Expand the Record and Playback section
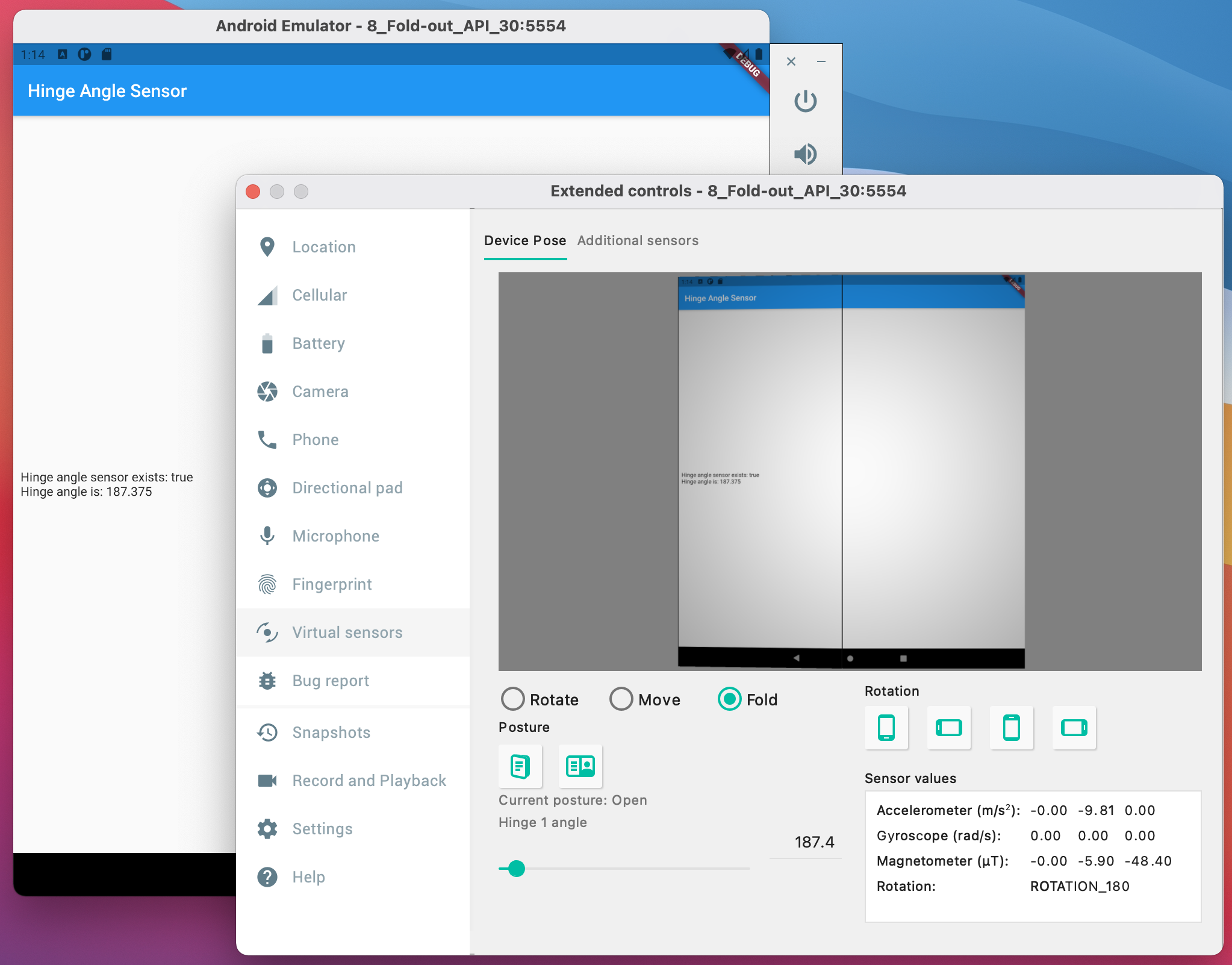 pyautogui.click(x=368, y=781)
